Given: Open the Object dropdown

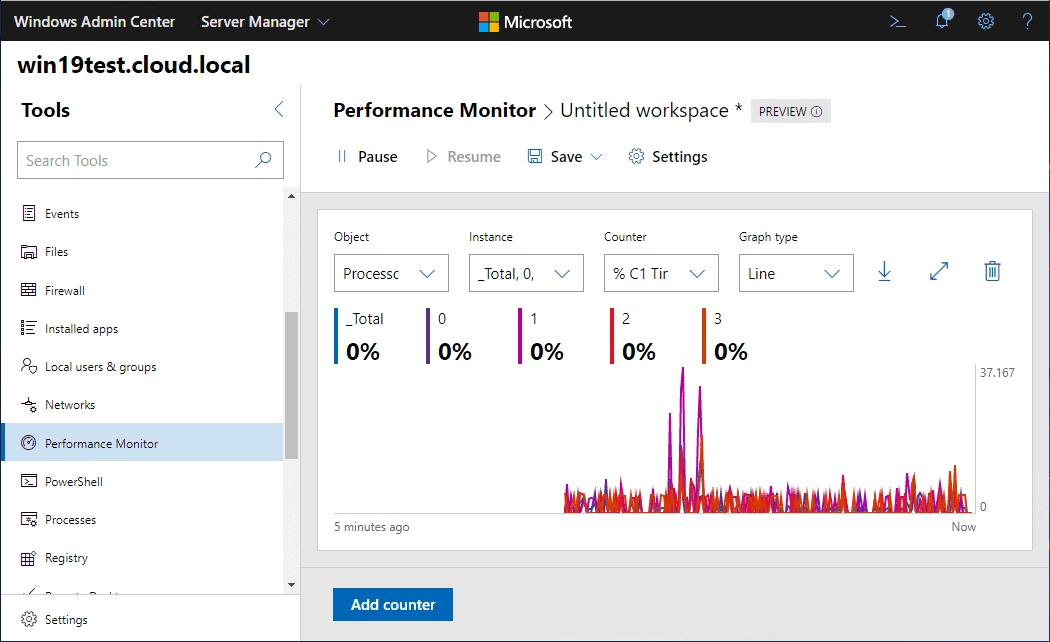Looking at the screenshot, I should tap(391, 273).
